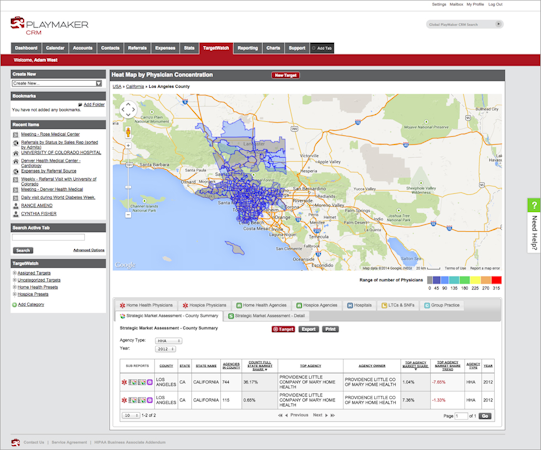The height and width of the screenshot is (450, 541).
Task: Sort by the Top Agency column header
Action: [310, 366]
